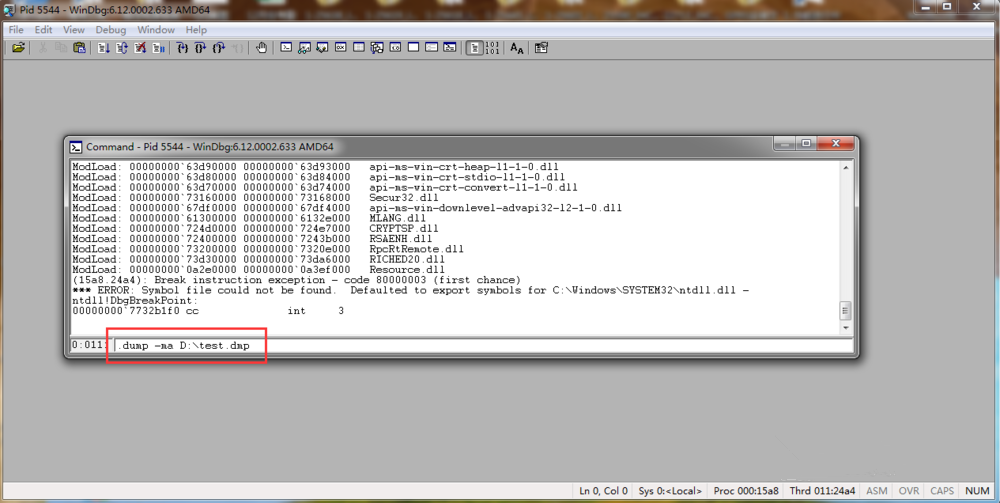The height and width of the screenshot is (503, 1000).
Task: Open the Font dialog icon
Action: (517, 48)
